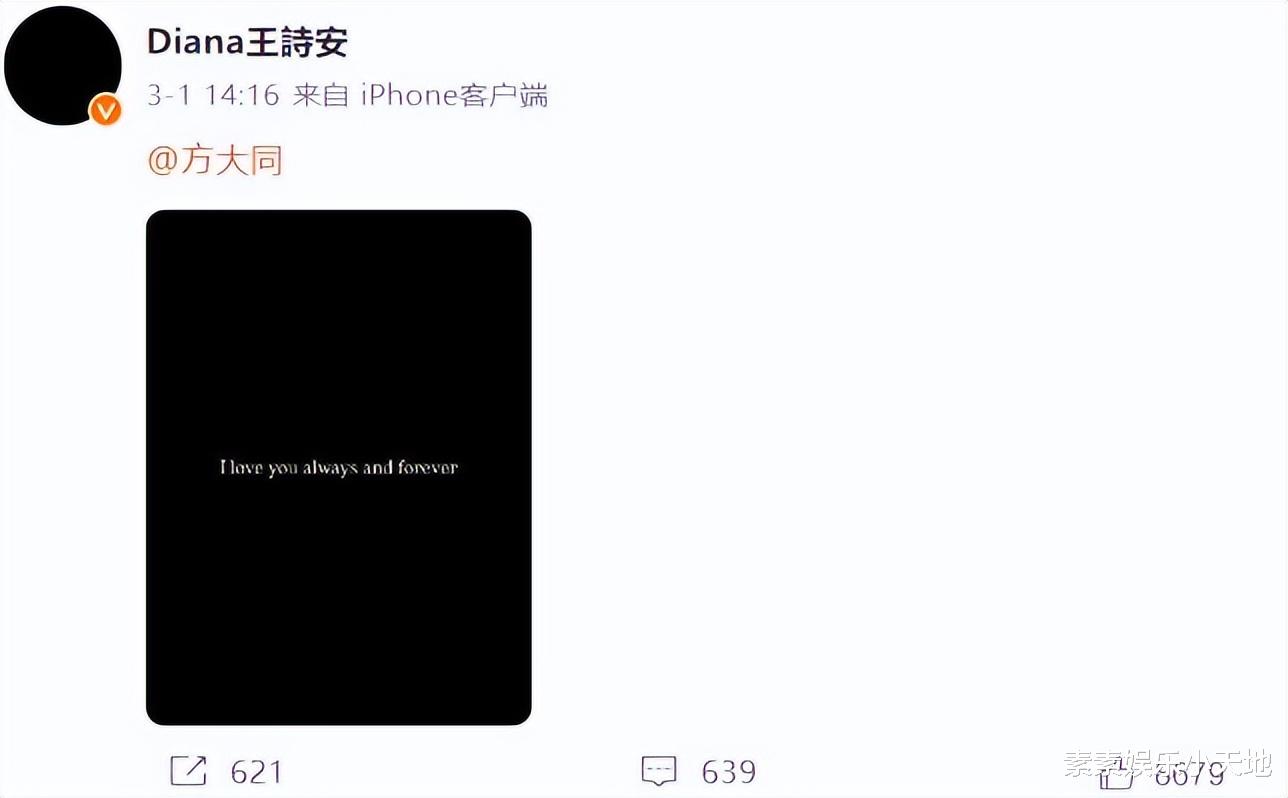This screenshot has height=798, width=1288.
Task: Click the 素素娱乐小天地 watermark
Action: (1166, 764)
